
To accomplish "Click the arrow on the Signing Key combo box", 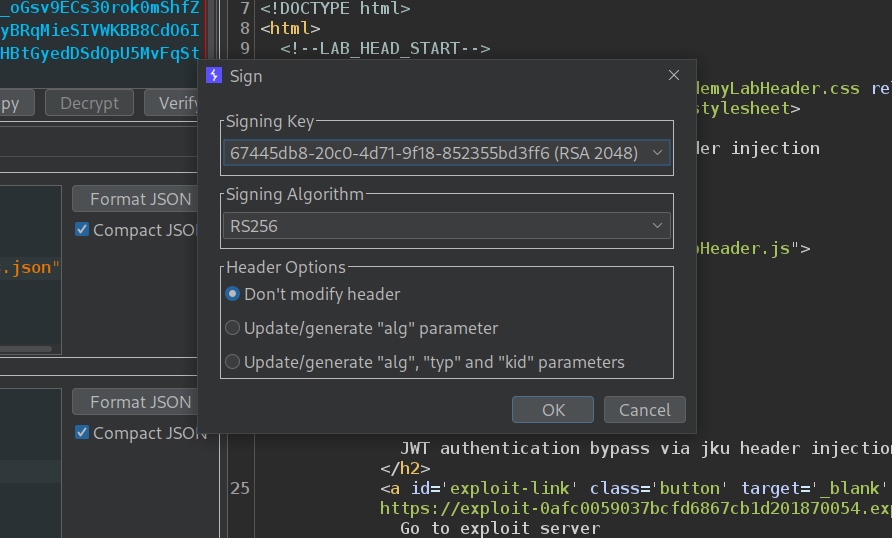I will [x=657, y=153].
